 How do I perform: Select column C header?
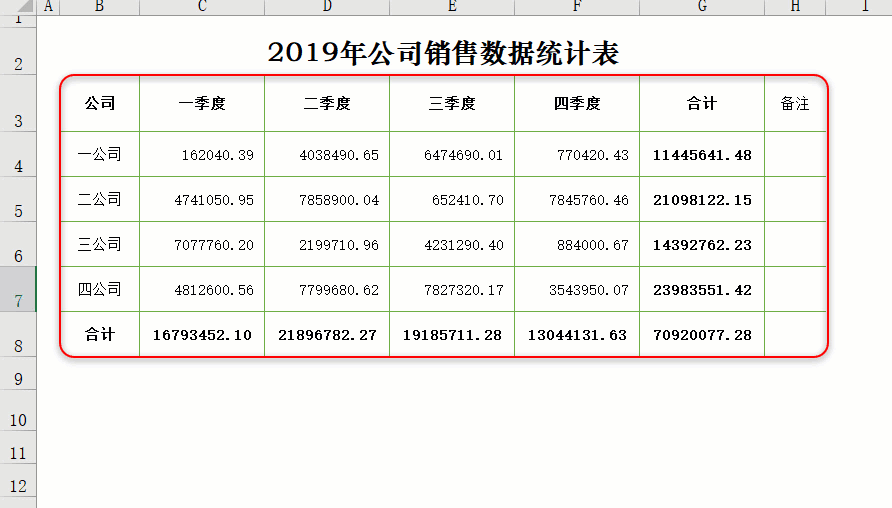pos(202,7)
